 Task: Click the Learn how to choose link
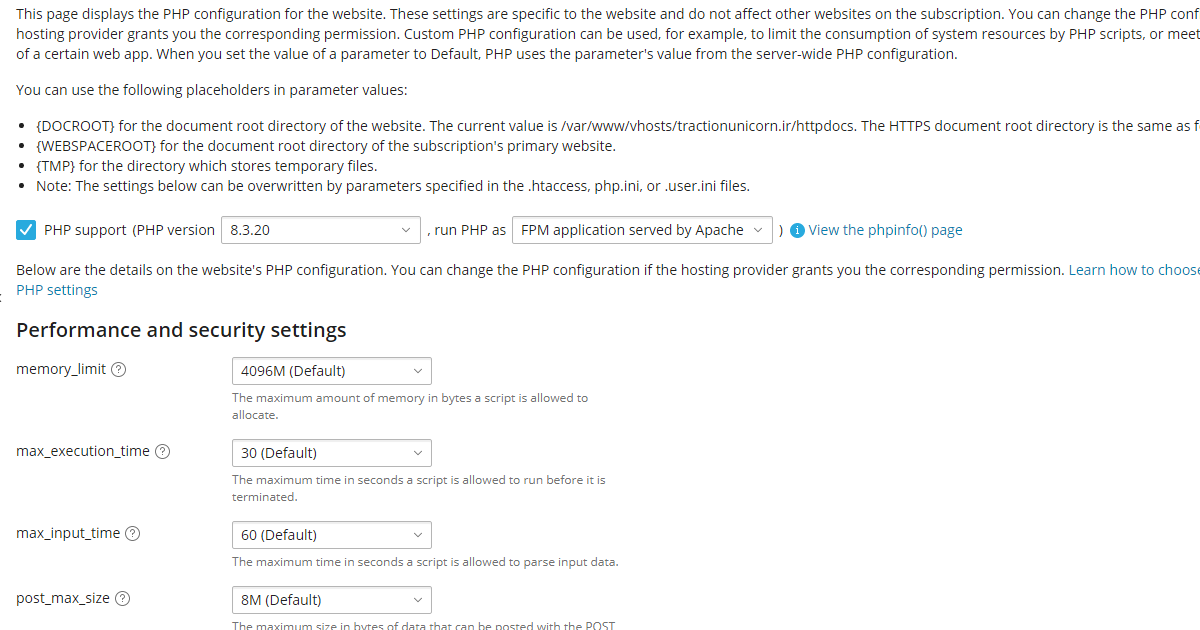[1133, 270]
